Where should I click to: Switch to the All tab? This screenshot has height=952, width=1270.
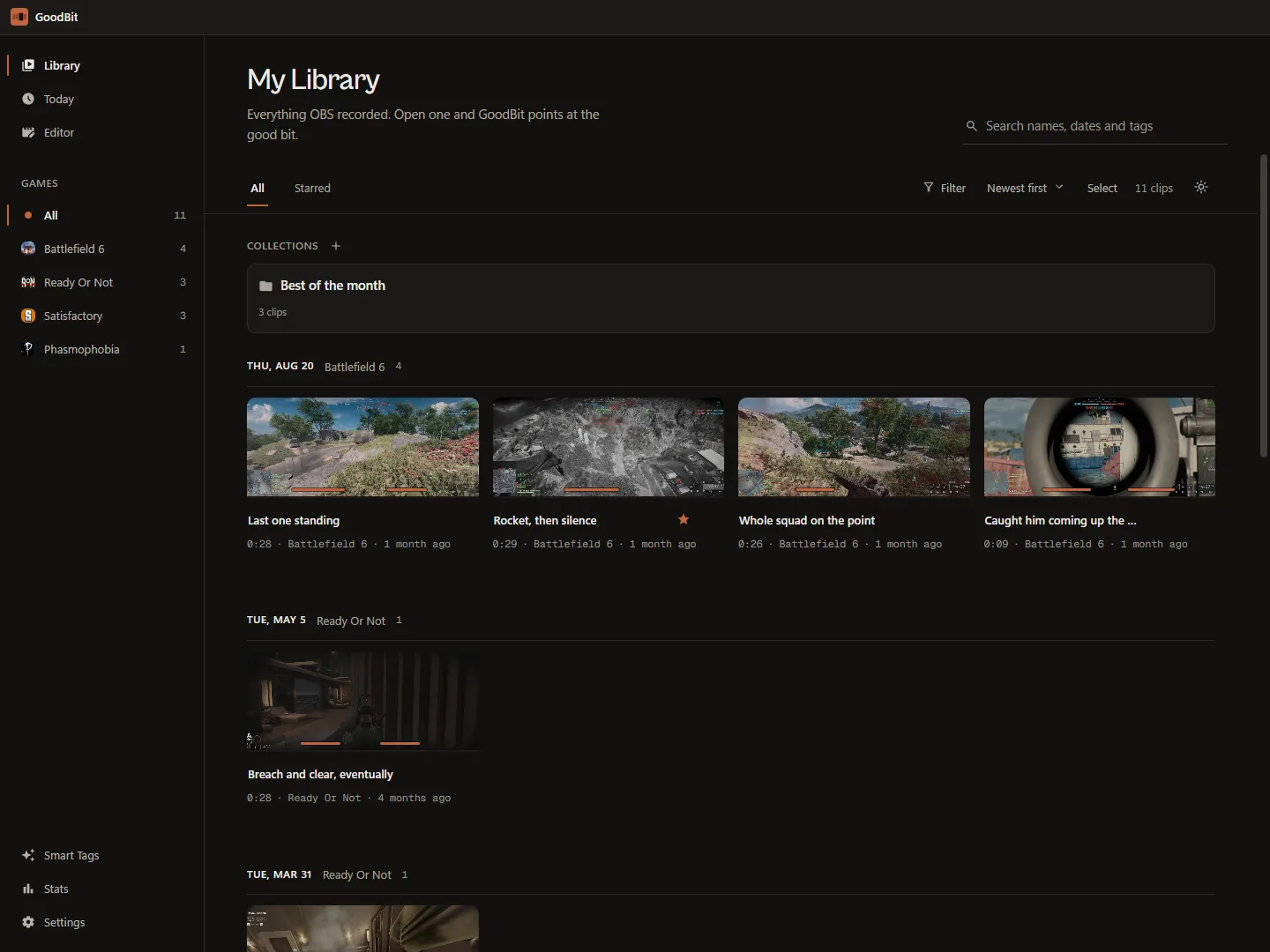[258, 188]
